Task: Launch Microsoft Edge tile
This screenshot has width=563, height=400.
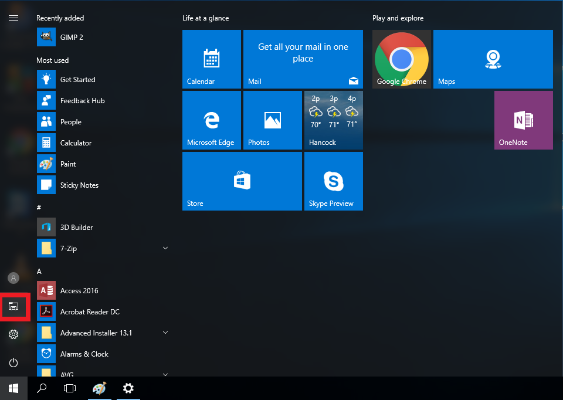Action: coord(211,120)
